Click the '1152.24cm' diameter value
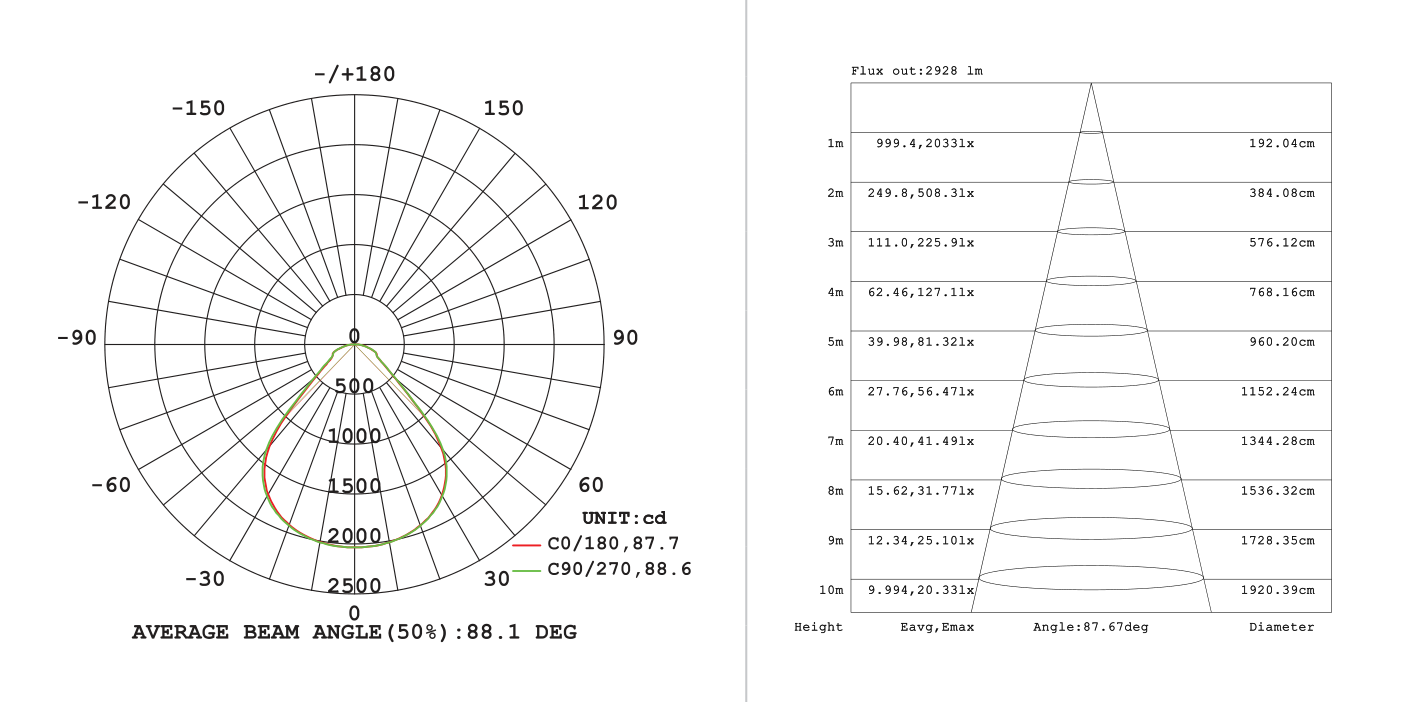The image size is (1411, 702). click(1278, 392)
